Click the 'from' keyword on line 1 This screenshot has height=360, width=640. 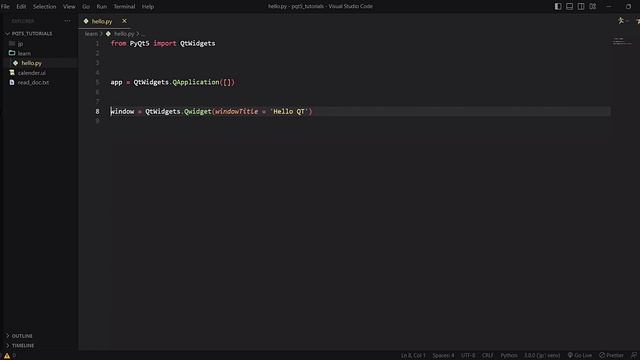(x=118, y=43)
